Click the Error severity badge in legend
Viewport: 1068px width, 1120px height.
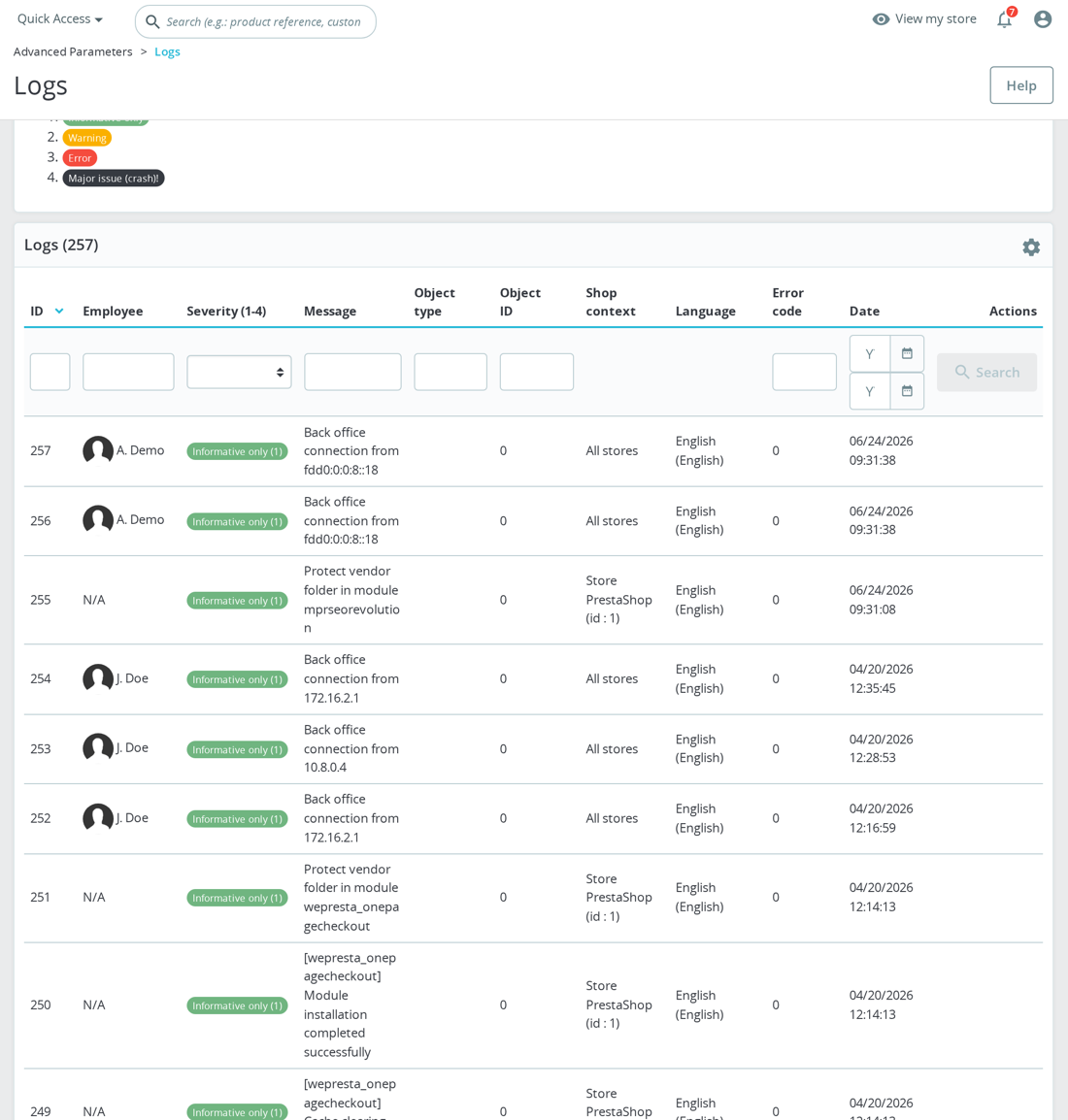click(x=80, y=158)
